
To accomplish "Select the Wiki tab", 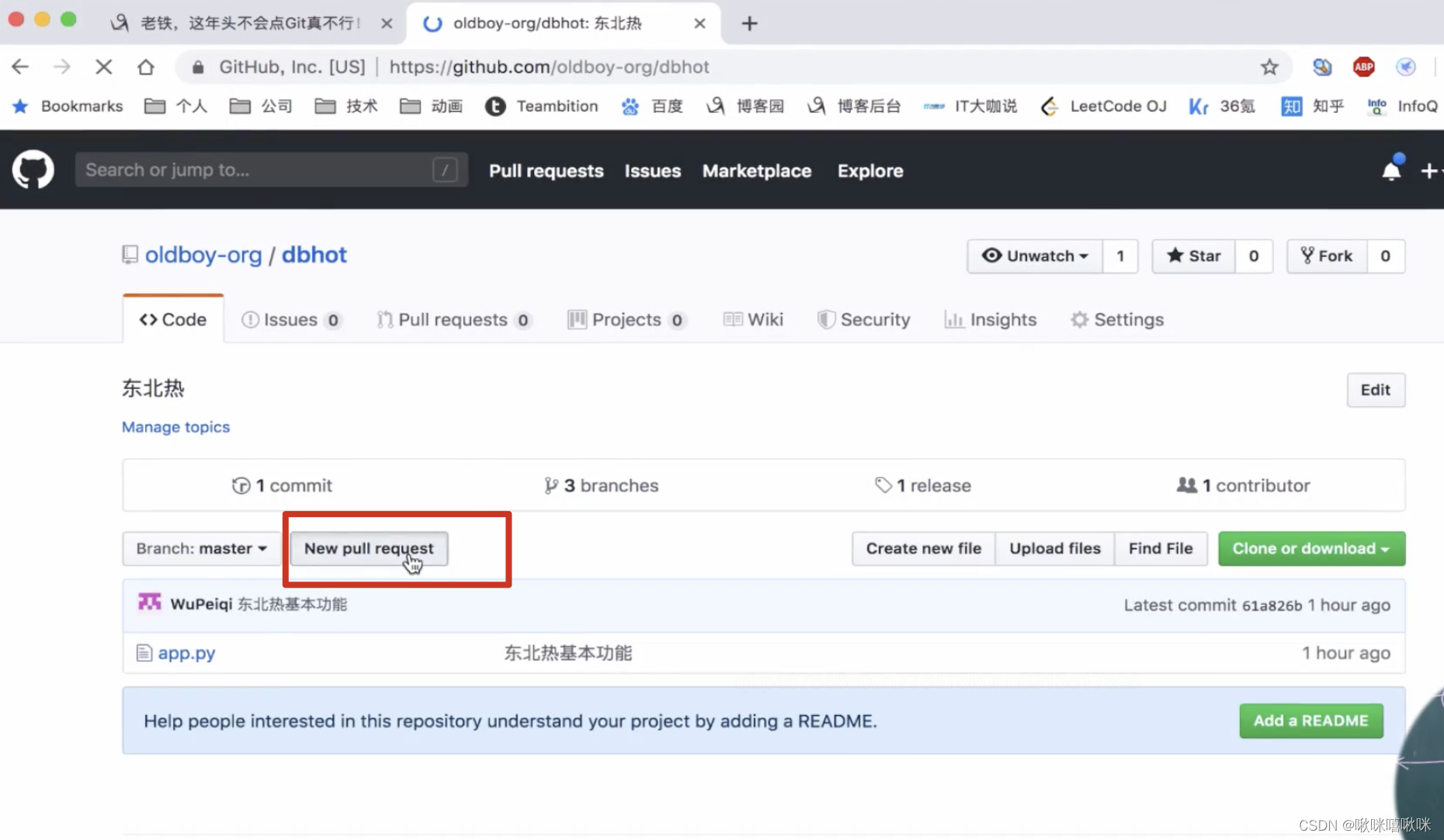I will (x=753, y=320).
